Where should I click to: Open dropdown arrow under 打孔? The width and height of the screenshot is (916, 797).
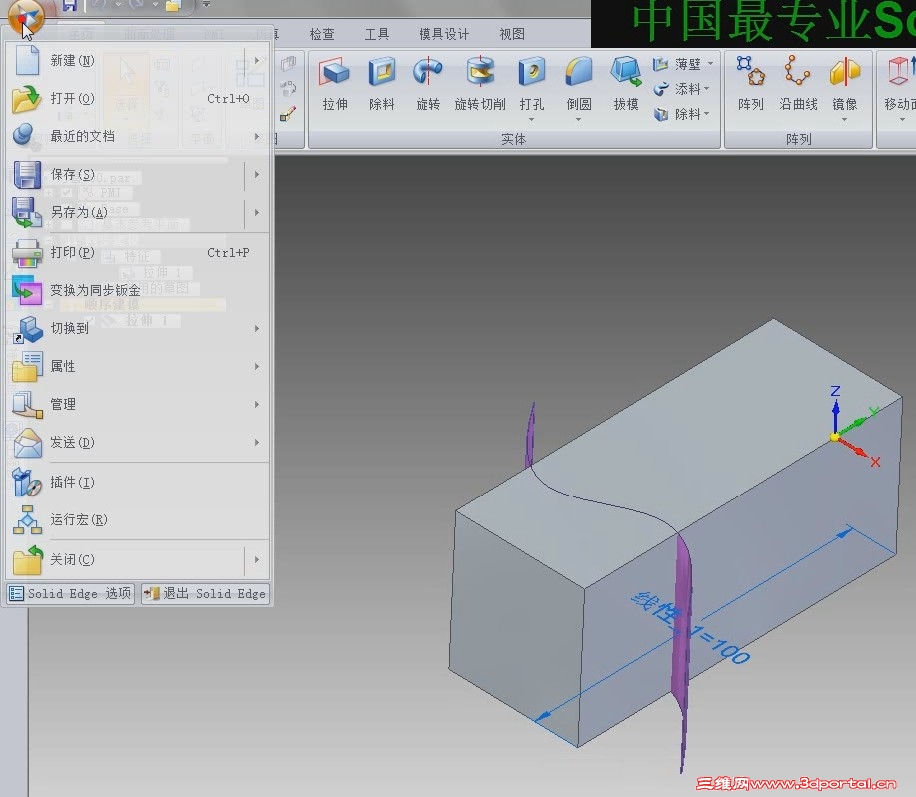532,120
